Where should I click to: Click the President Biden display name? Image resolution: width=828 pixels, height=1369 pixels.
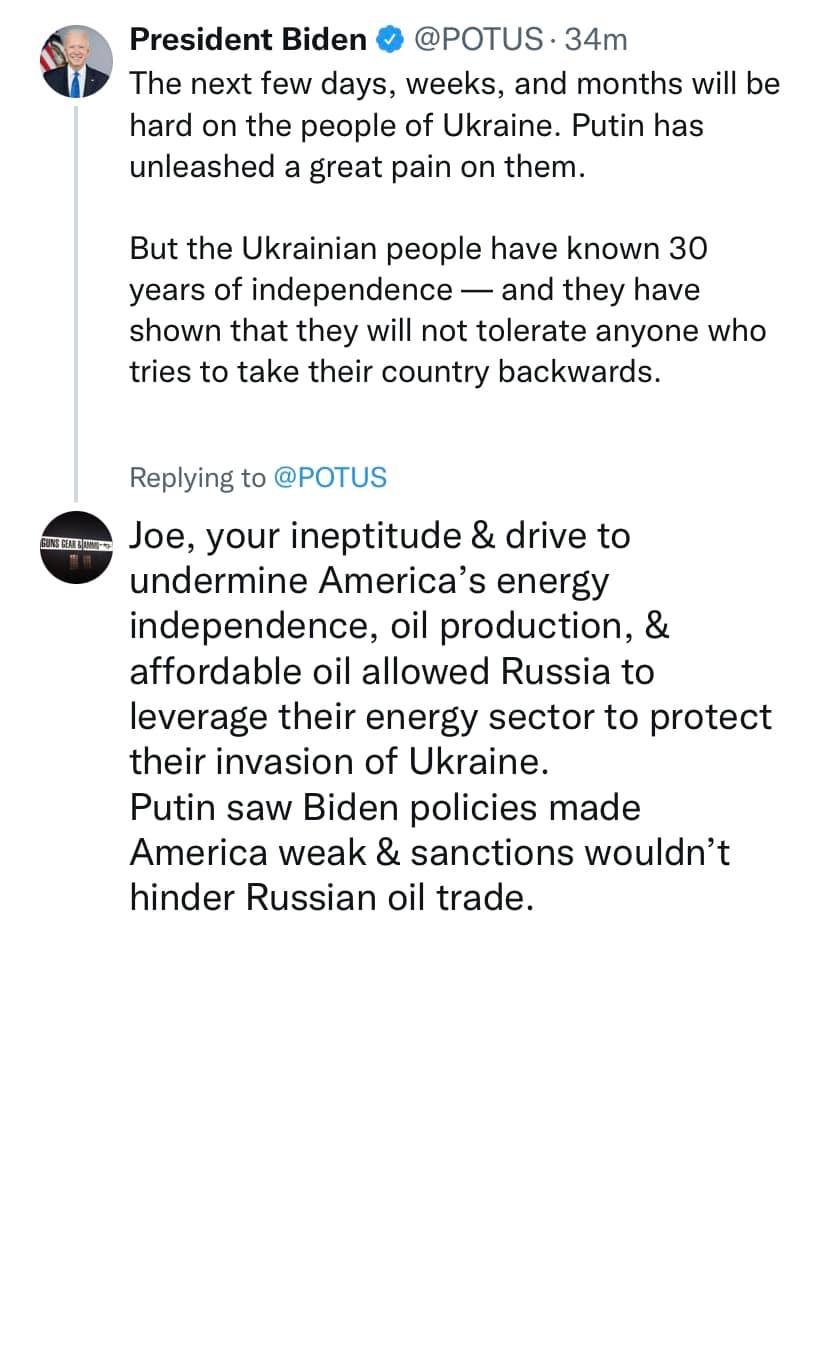click(248, 40)
